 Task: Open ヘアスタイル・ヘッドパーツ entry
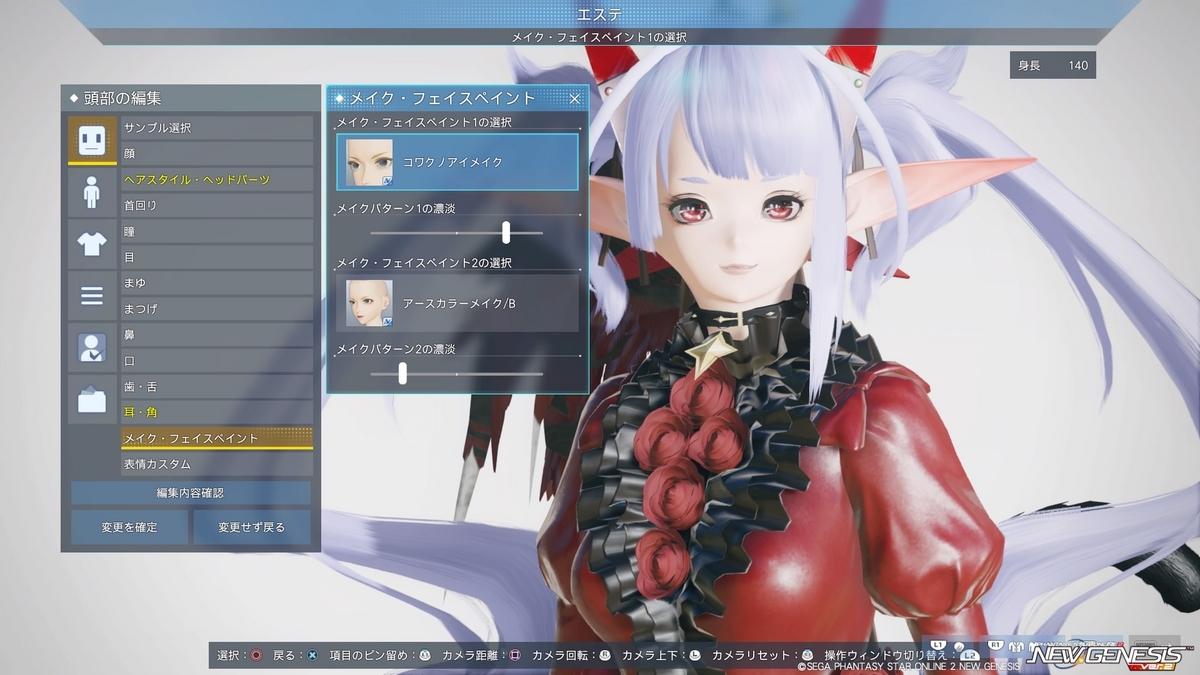[x=217, y=180]
